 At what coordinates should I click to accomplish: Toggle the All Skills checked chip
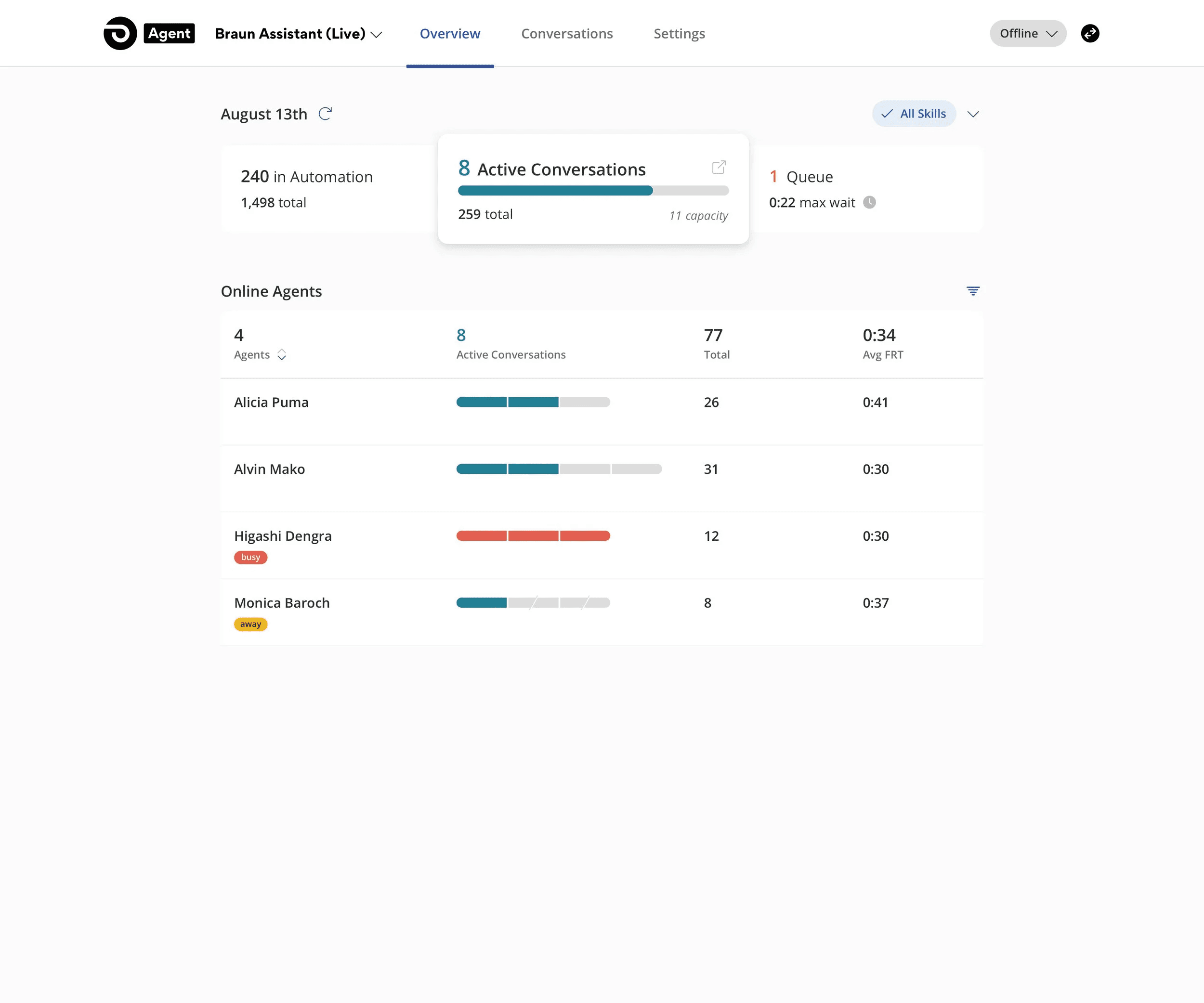click(x=913, y=114)
